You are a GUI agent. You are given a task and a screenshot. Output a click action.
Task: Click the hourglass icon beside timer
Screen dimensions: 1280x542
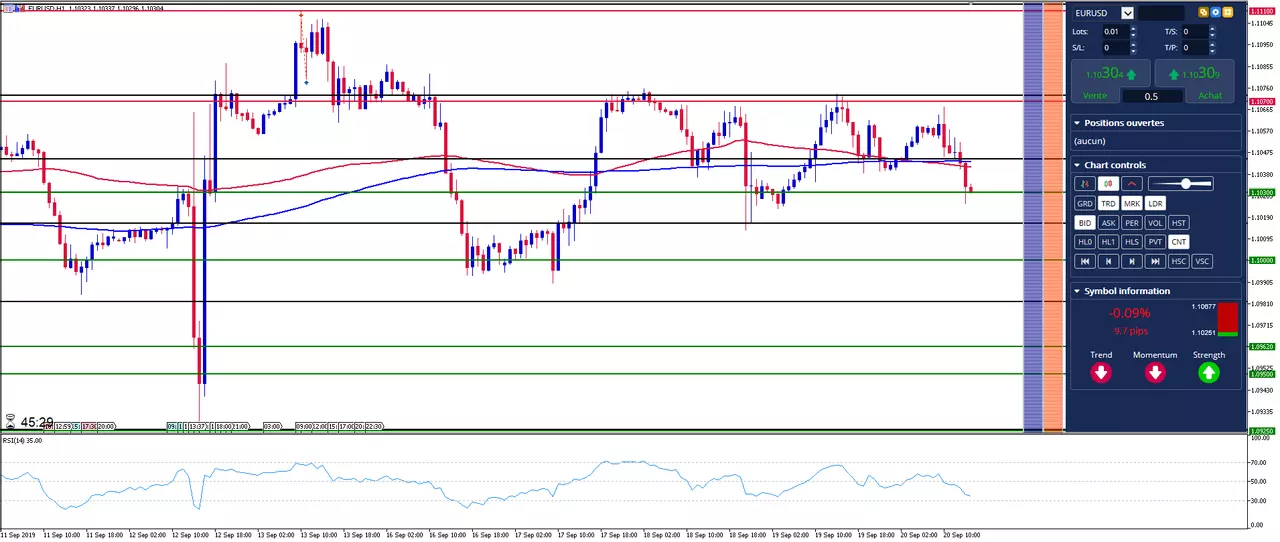pos(10,422)
